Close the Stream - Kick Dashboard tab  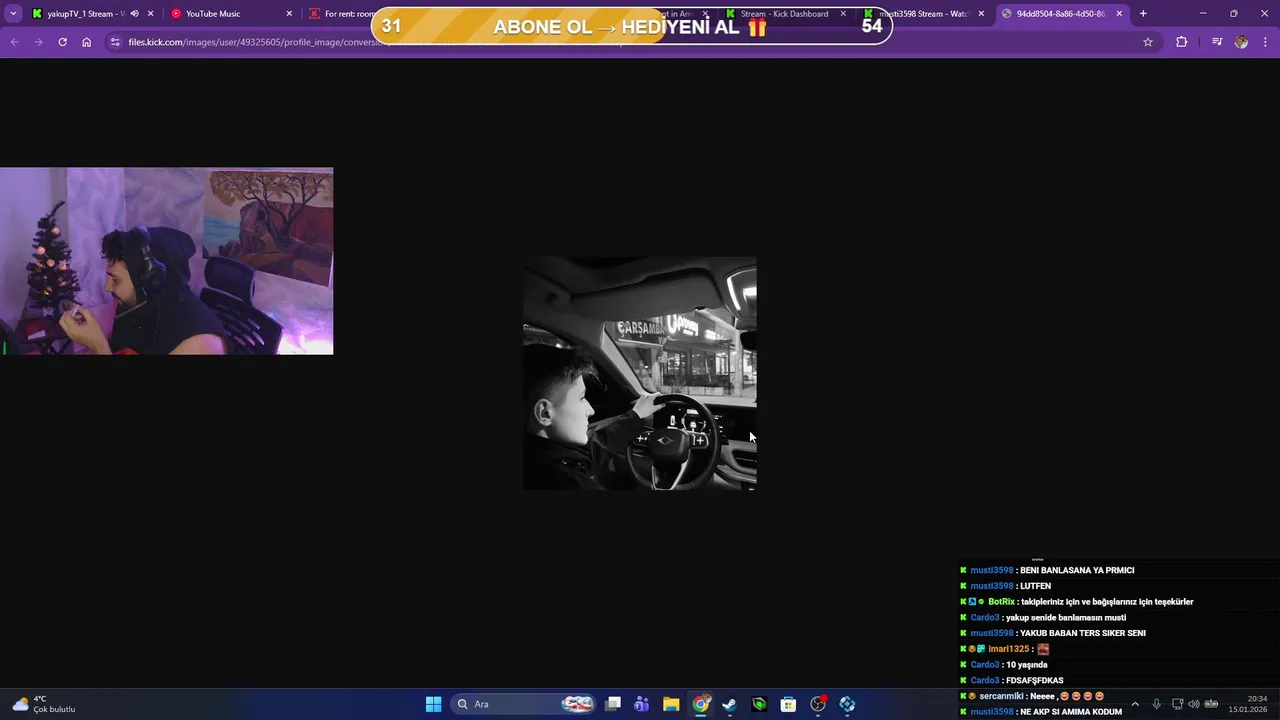(843, 14)
